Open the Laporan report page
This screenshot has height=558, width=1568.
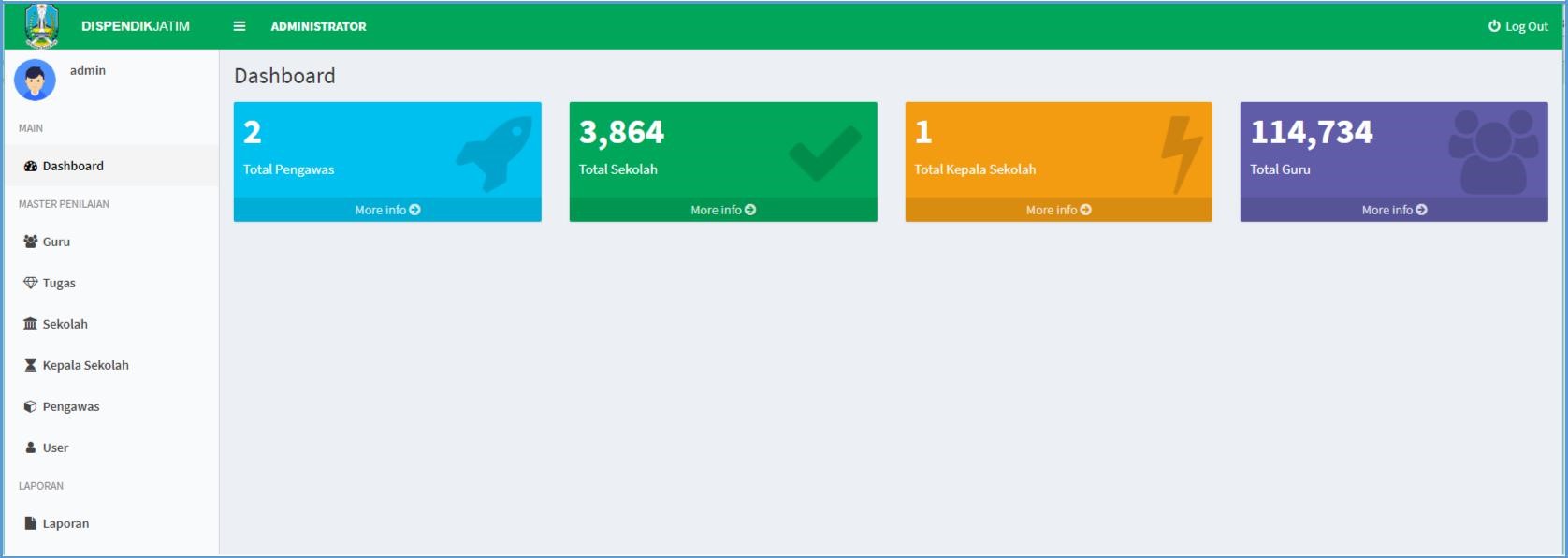pyautogui.click(x=65, y=523)
